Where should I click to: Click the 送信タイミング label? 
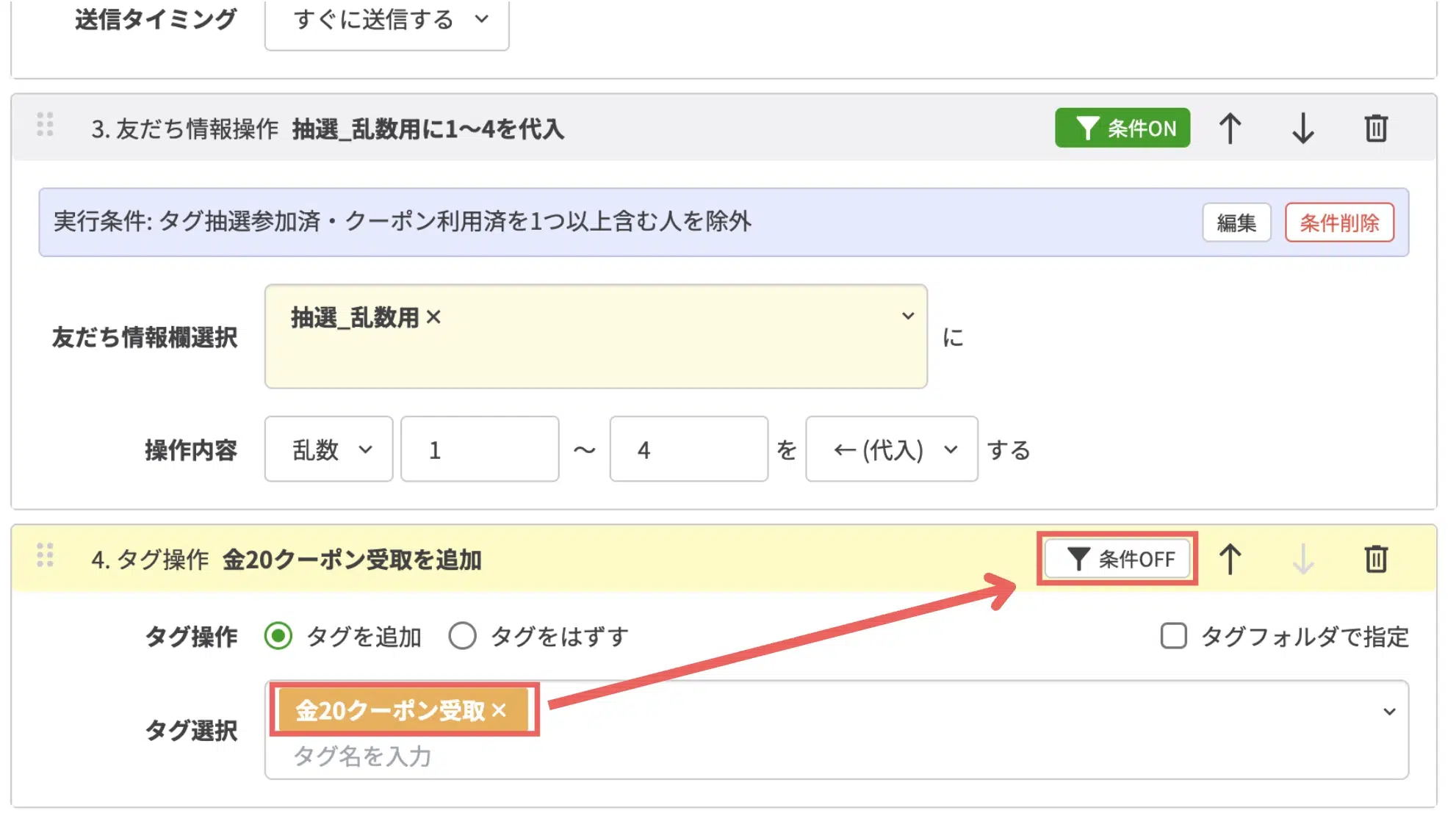tap(156, 20)
